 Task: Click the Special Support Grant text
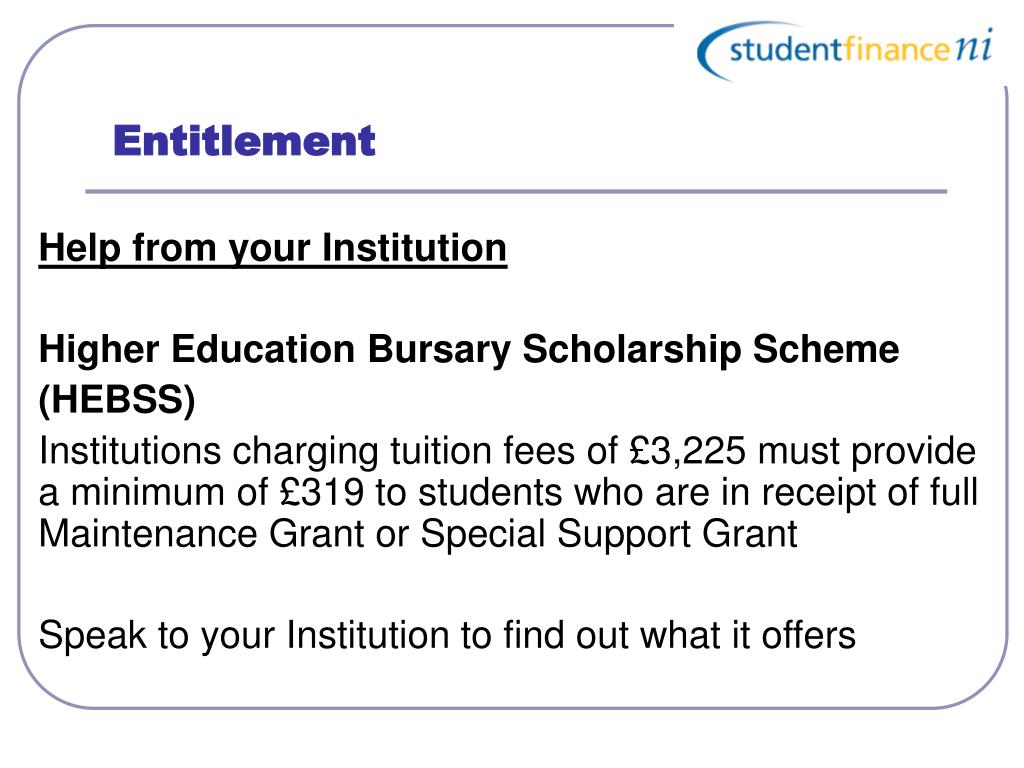609,534
